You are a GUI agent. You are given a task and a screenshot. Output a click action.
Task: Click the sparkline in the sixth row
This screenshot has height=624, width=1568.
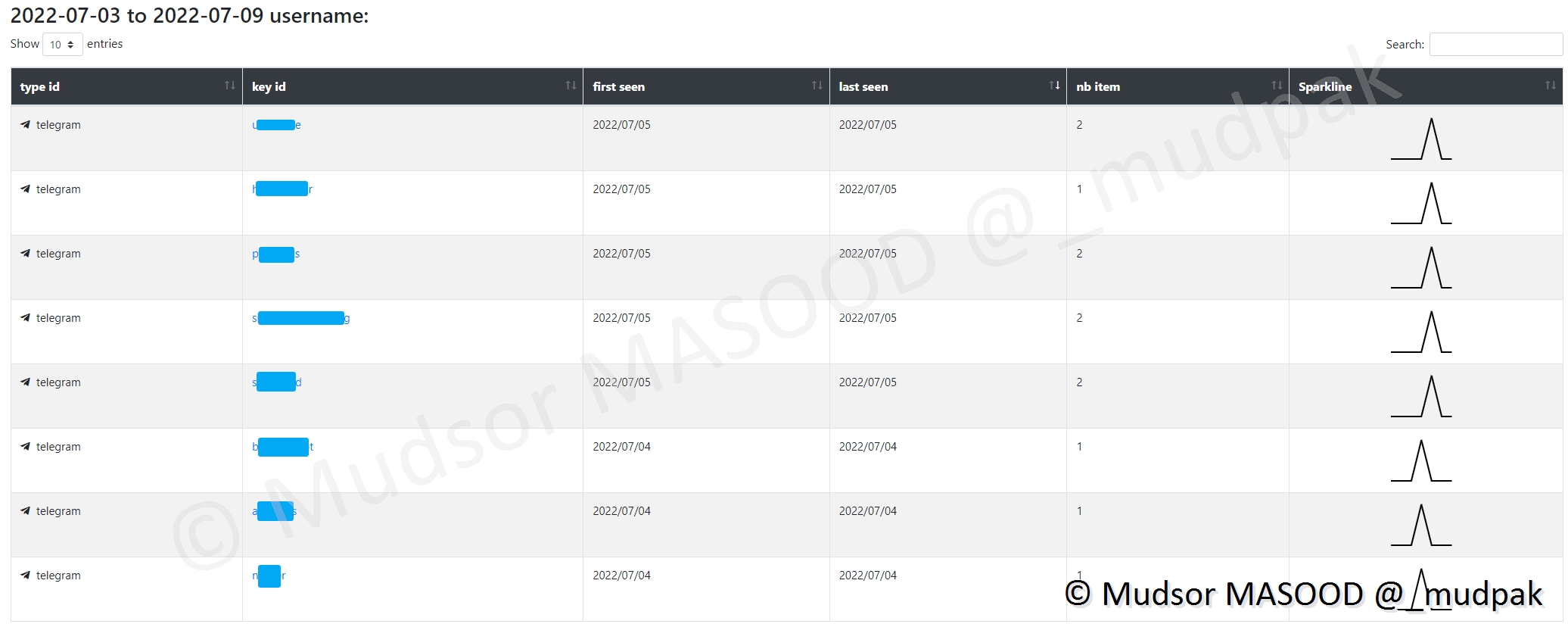click(1421, 461)
